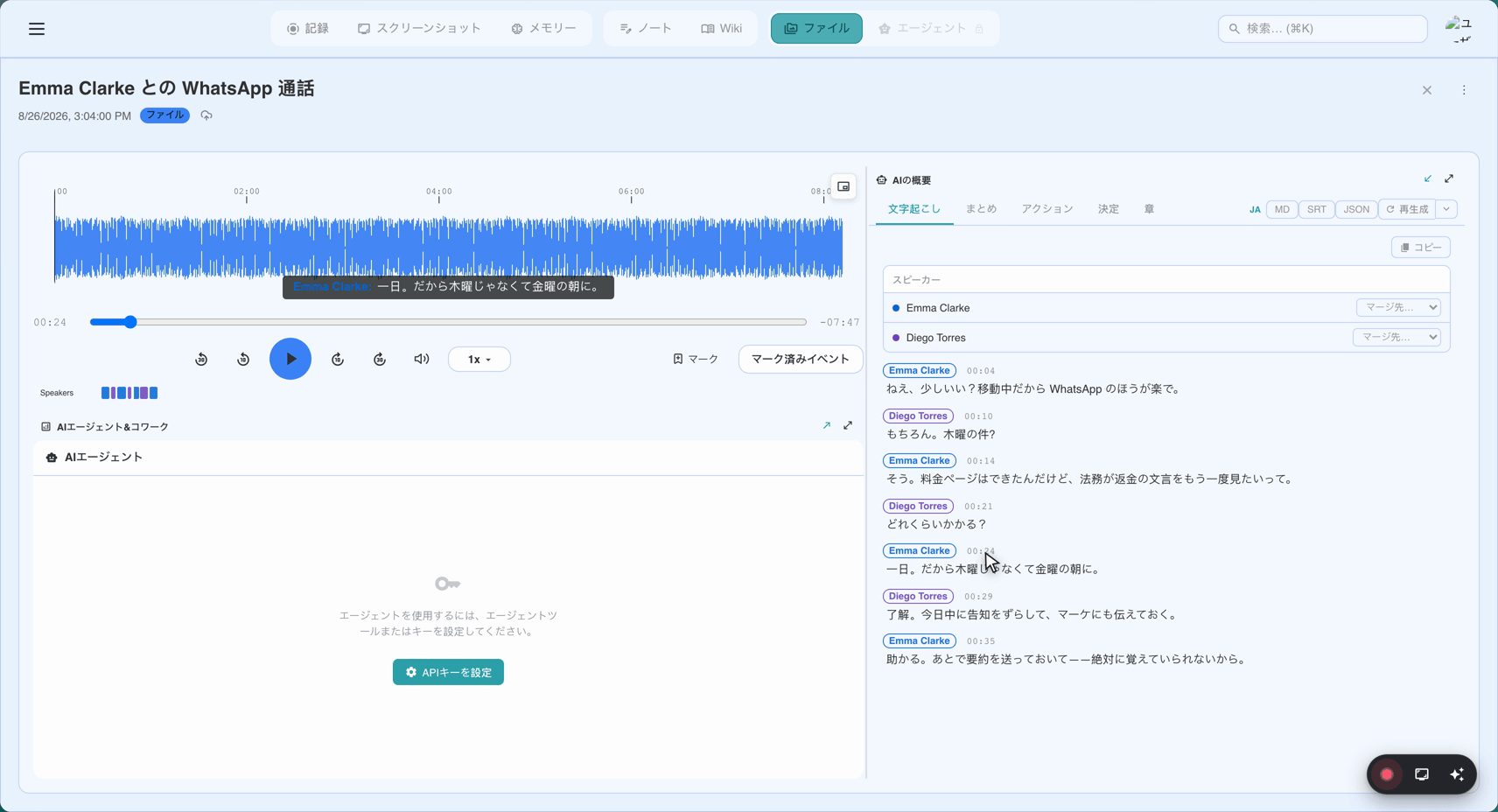Expand the arrow next to 再生成
This screenshot has width=1498, height=812.
[x=1446, y=209]
